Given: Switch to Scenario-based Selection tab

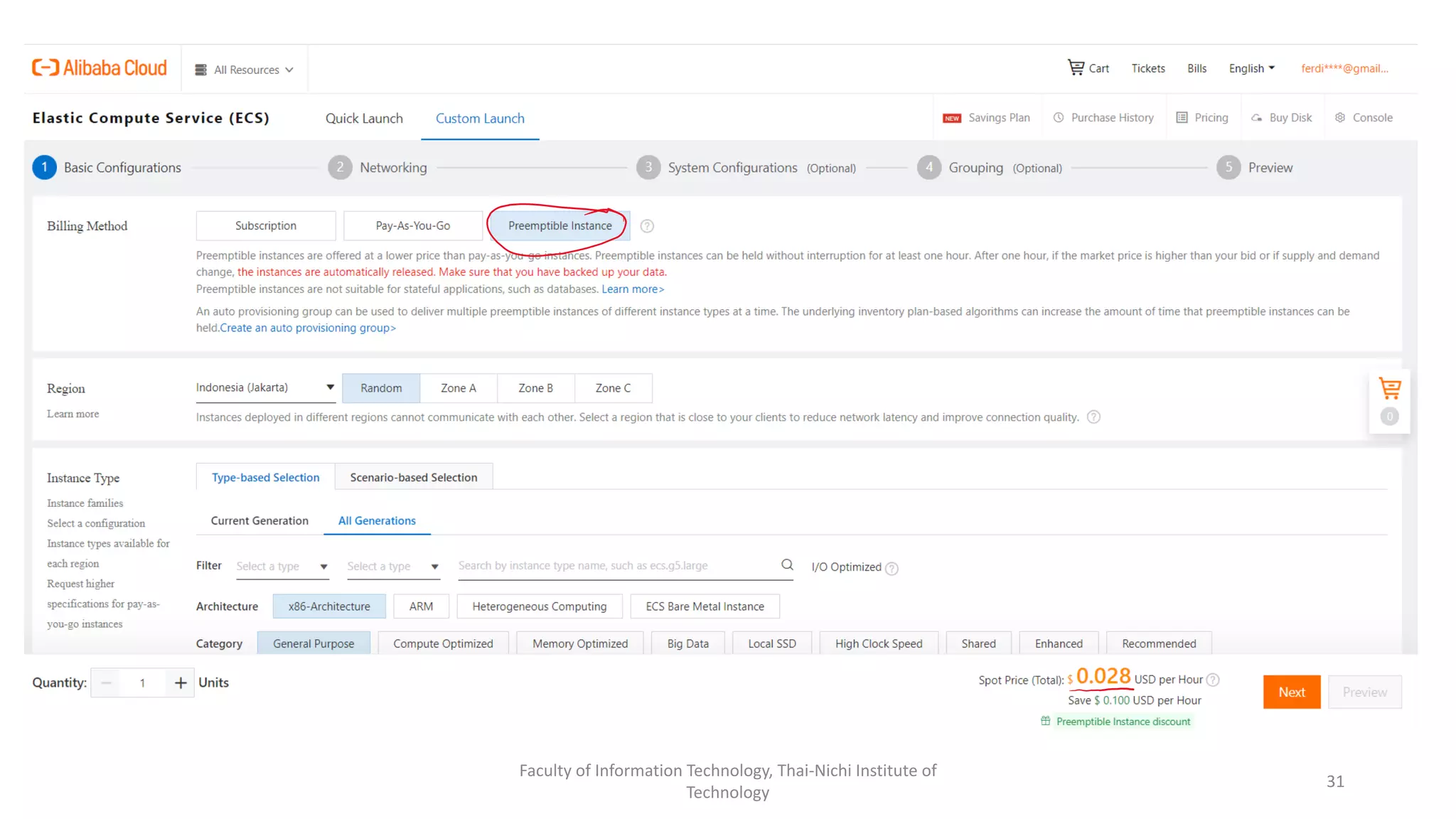Looking at the screenshot, I should (413, 477).
